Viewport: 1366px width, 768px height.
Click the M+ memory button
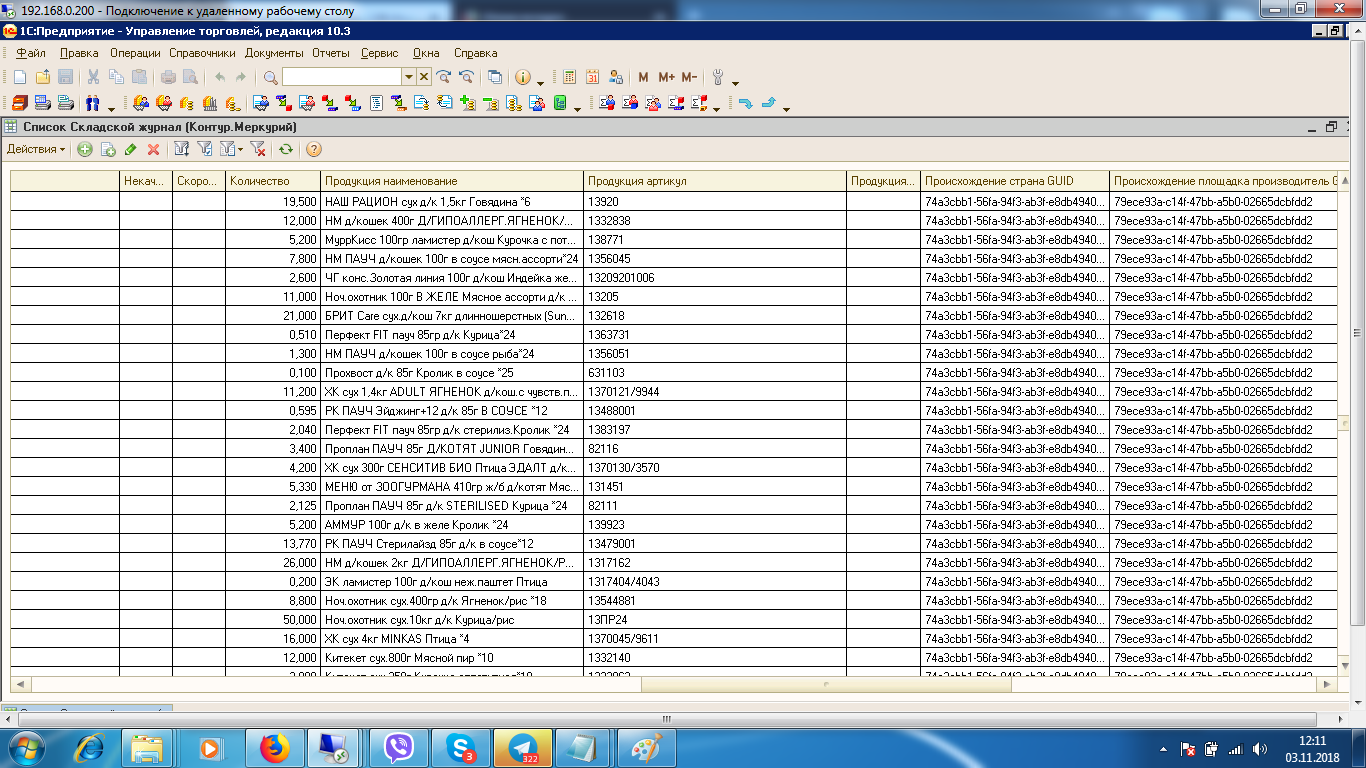[x=666, y=77]
